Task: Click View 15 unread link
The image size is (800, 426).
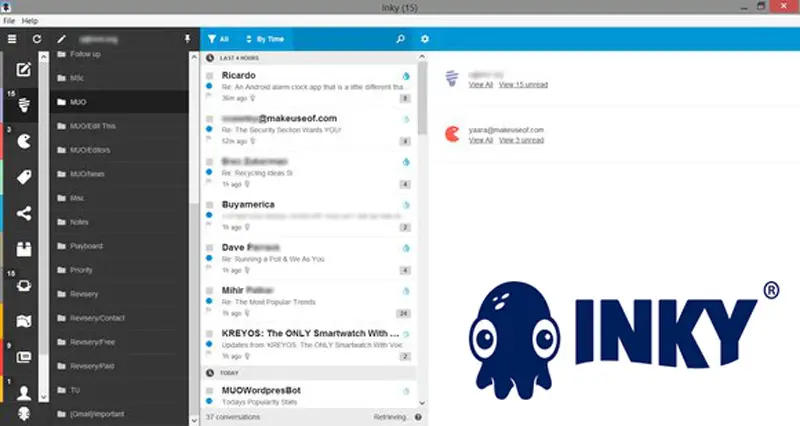Action: click(x=523, y=85)
